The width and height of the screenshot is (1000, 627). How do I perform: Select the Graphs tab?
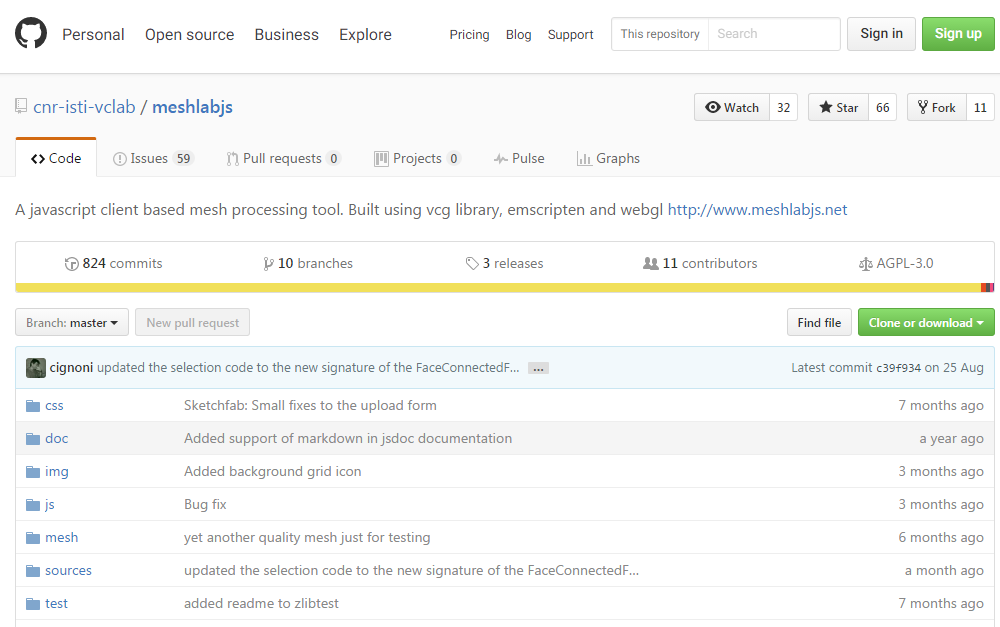pos(608,158)
